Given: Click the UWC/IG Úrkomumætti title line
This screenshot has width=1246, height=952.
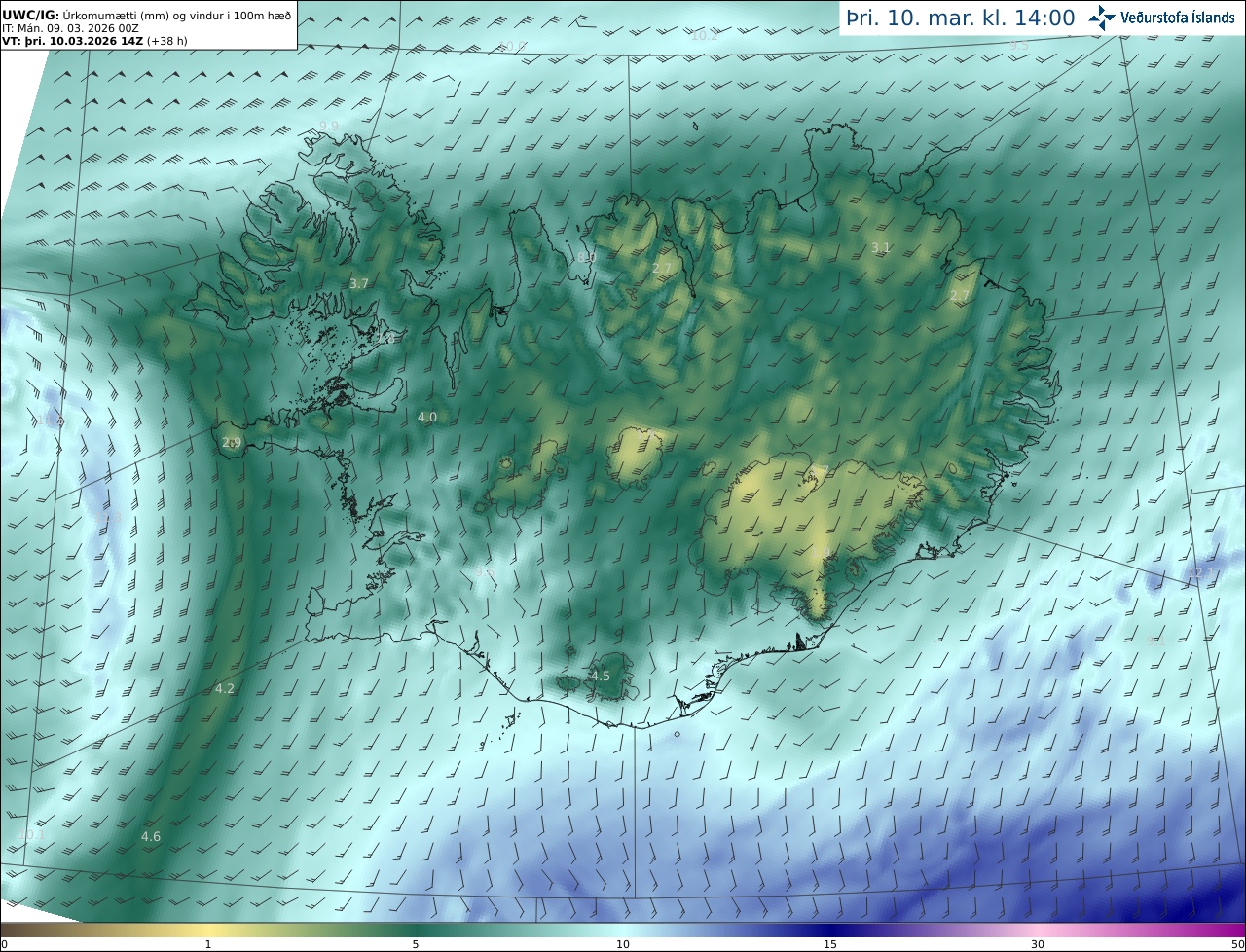Looking at the screenshot, I should tap(146, 16).
